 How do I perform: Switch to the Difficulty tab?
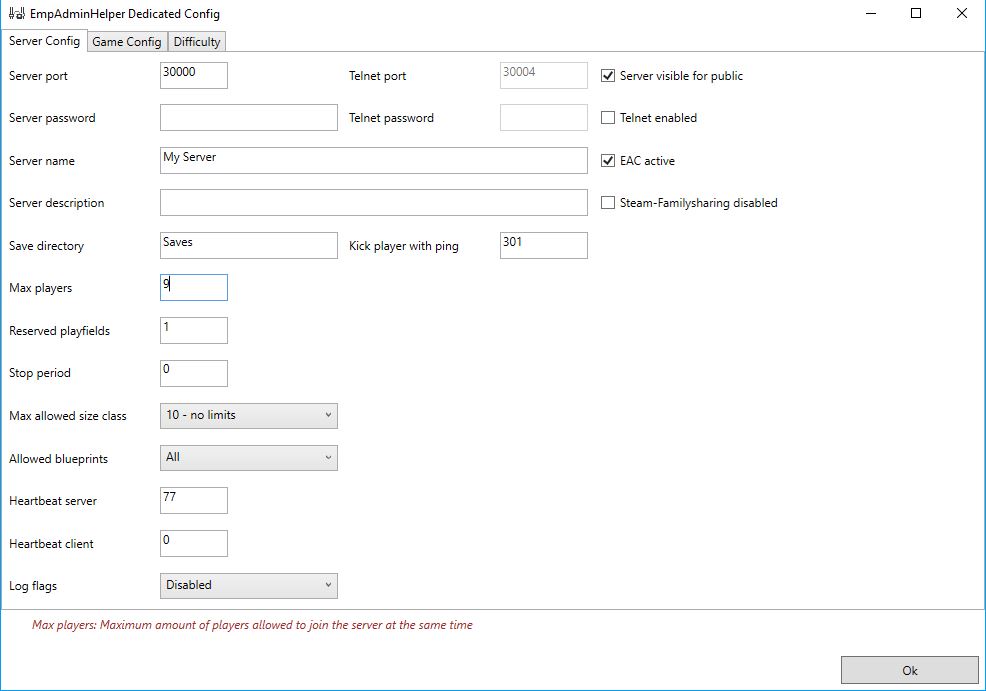pos(196,42)
